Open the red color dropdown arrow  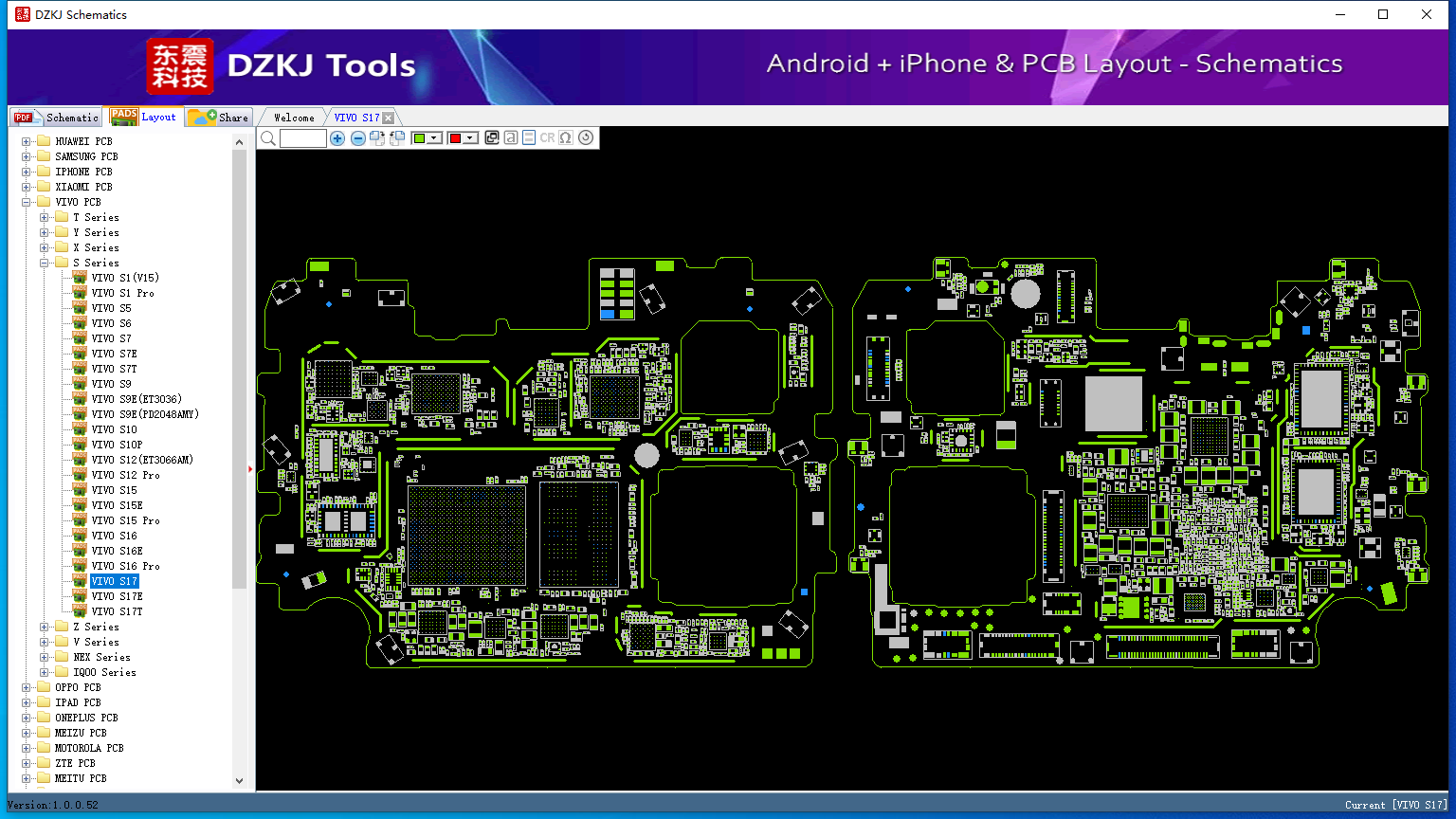click(469, 138)
